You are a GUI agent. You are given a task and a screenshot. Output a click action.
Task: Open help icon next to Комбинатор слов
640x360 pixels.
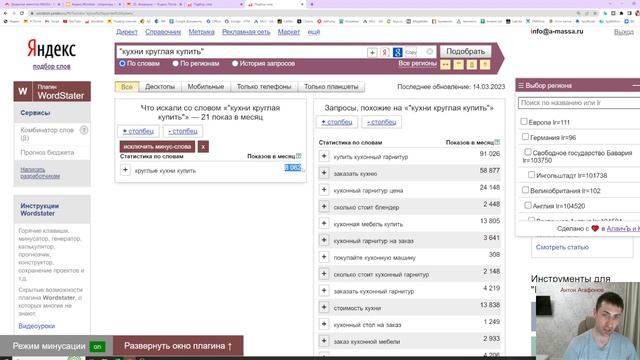click(84, 130)
